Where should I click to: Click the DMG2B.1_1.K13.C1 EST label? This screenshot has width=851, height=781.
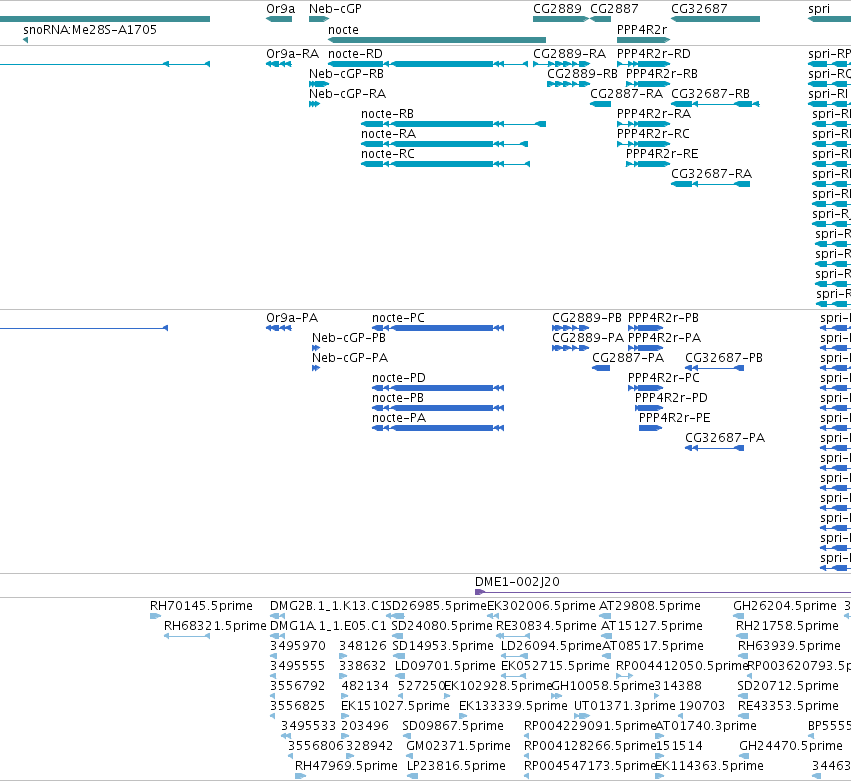click(328, 606)
